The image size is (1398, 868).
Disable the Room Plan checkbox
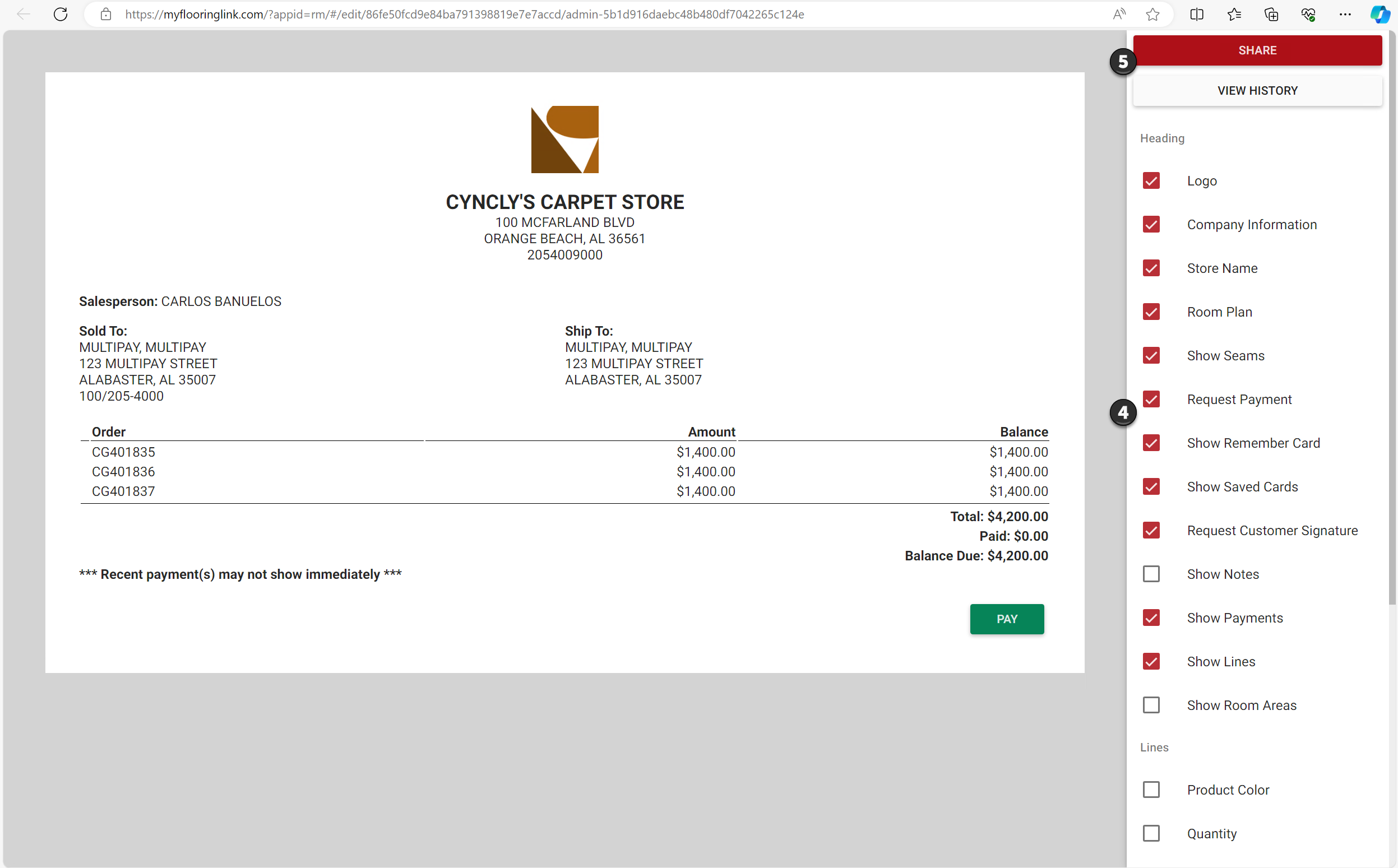point(1152,312)
